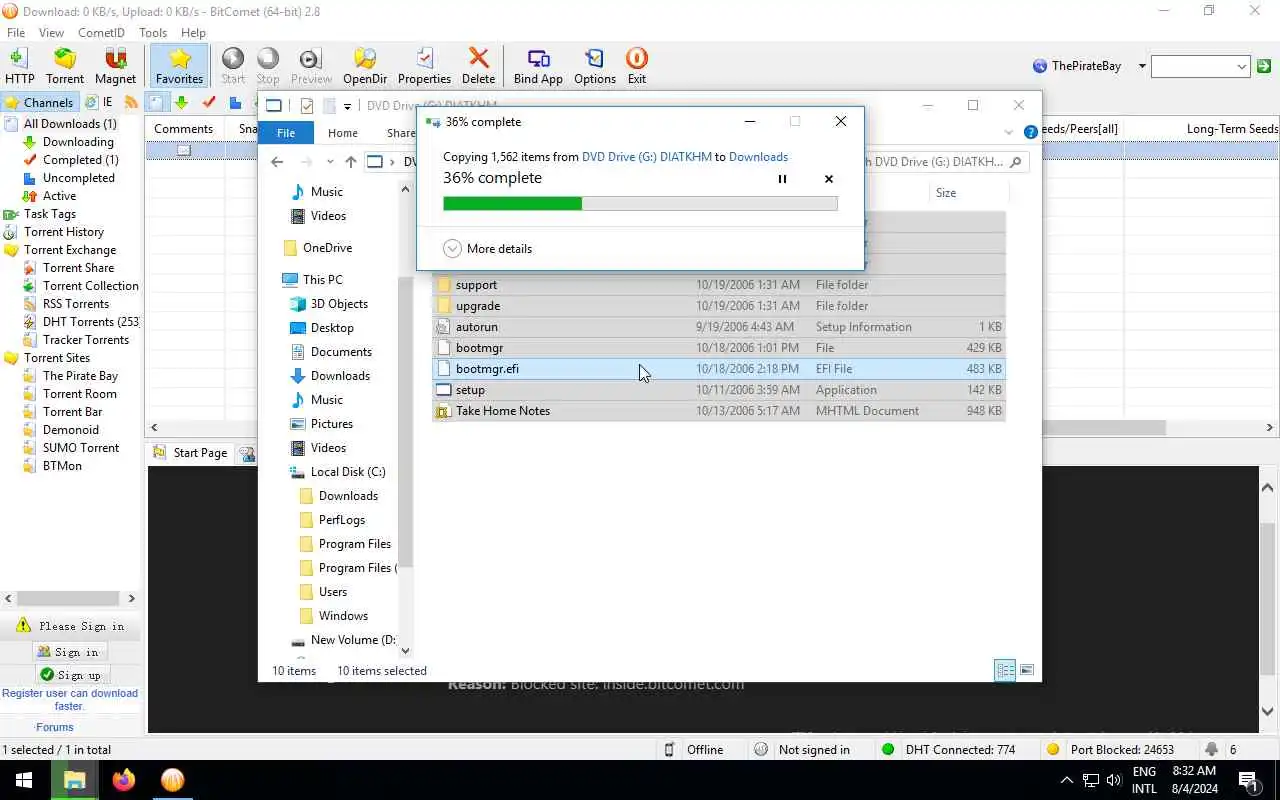The width and height of the screenshot is (1280, 800).
Task: Select the Start Page tab
Action: [190, 453]
